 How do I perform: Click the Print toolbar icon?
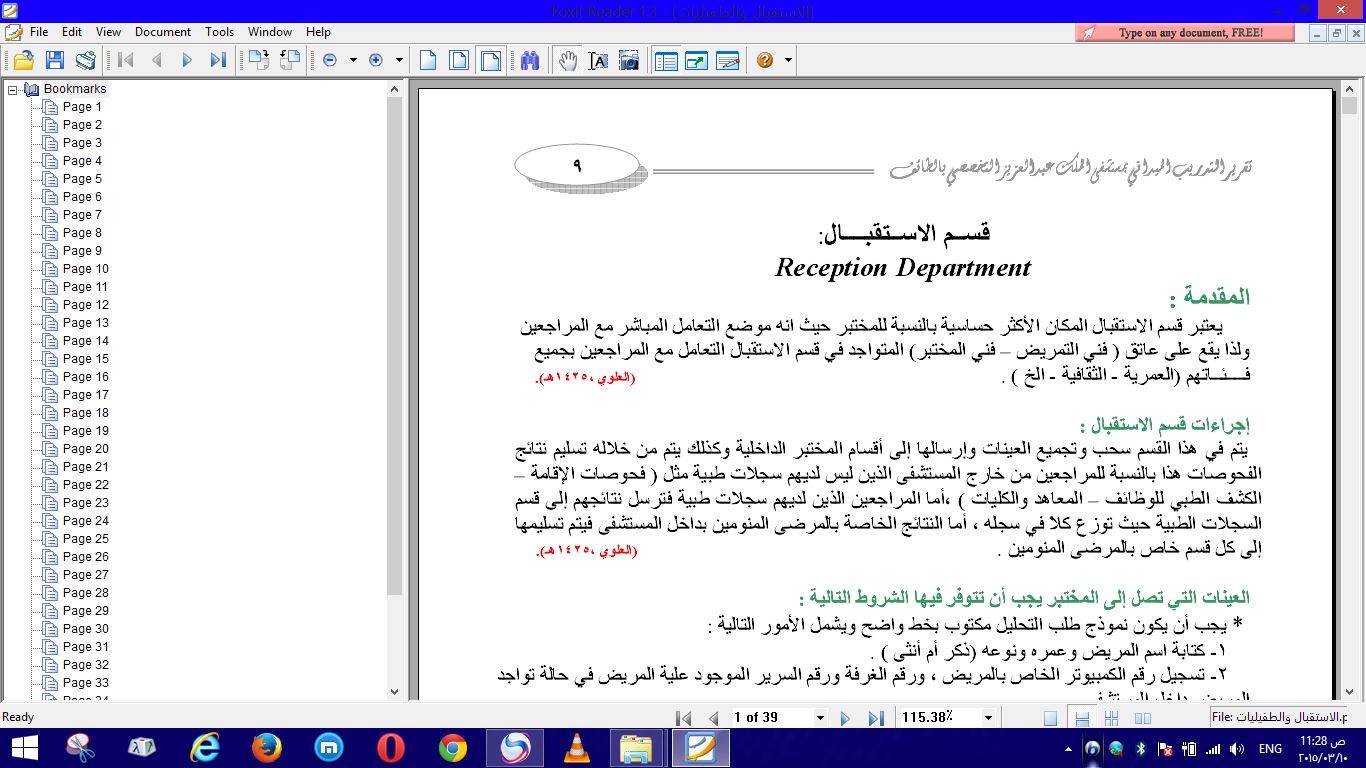pos(86,61)
